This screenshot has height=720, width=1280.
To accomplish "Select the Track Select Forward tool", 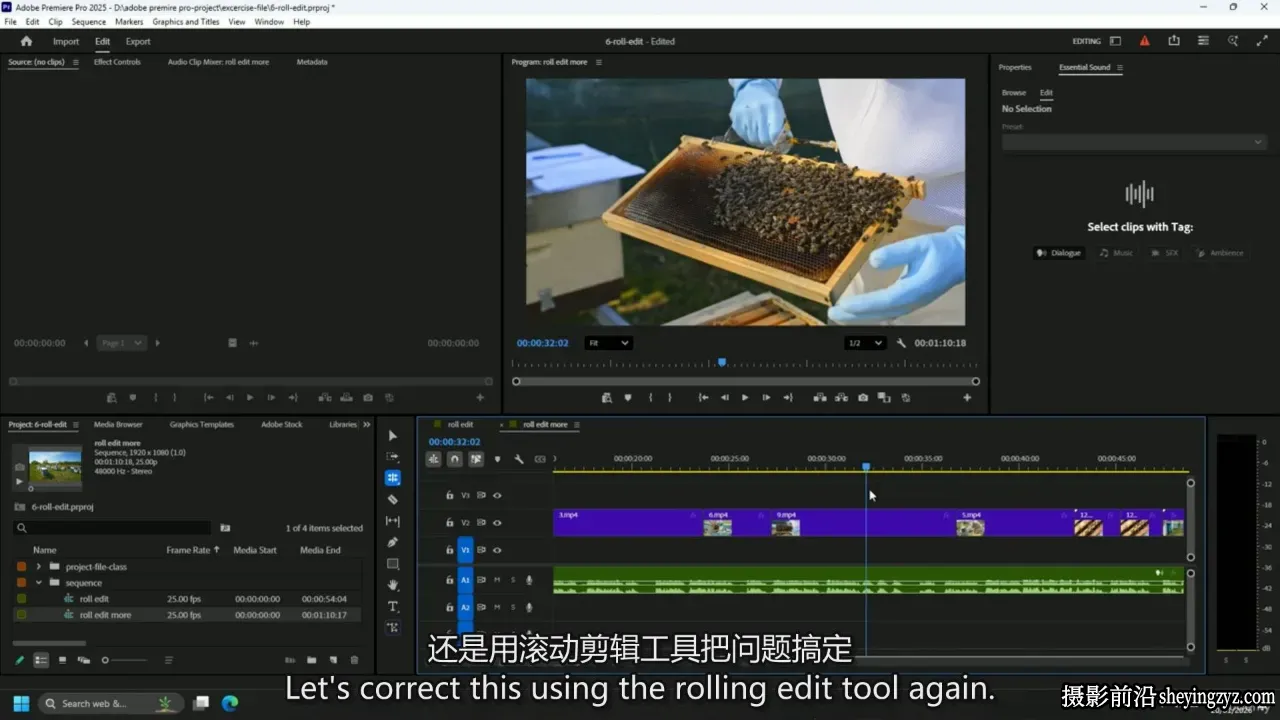I will [392, 457].
